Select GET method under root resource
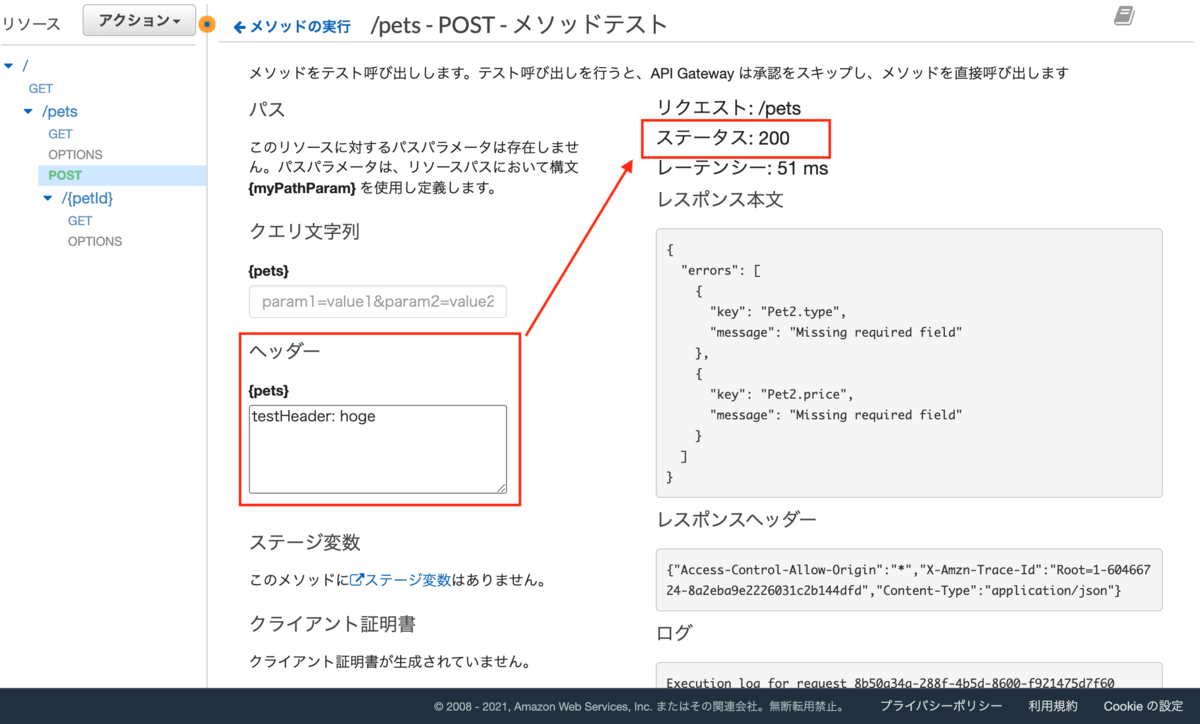The image size is (1200, 724). [41, 89]
